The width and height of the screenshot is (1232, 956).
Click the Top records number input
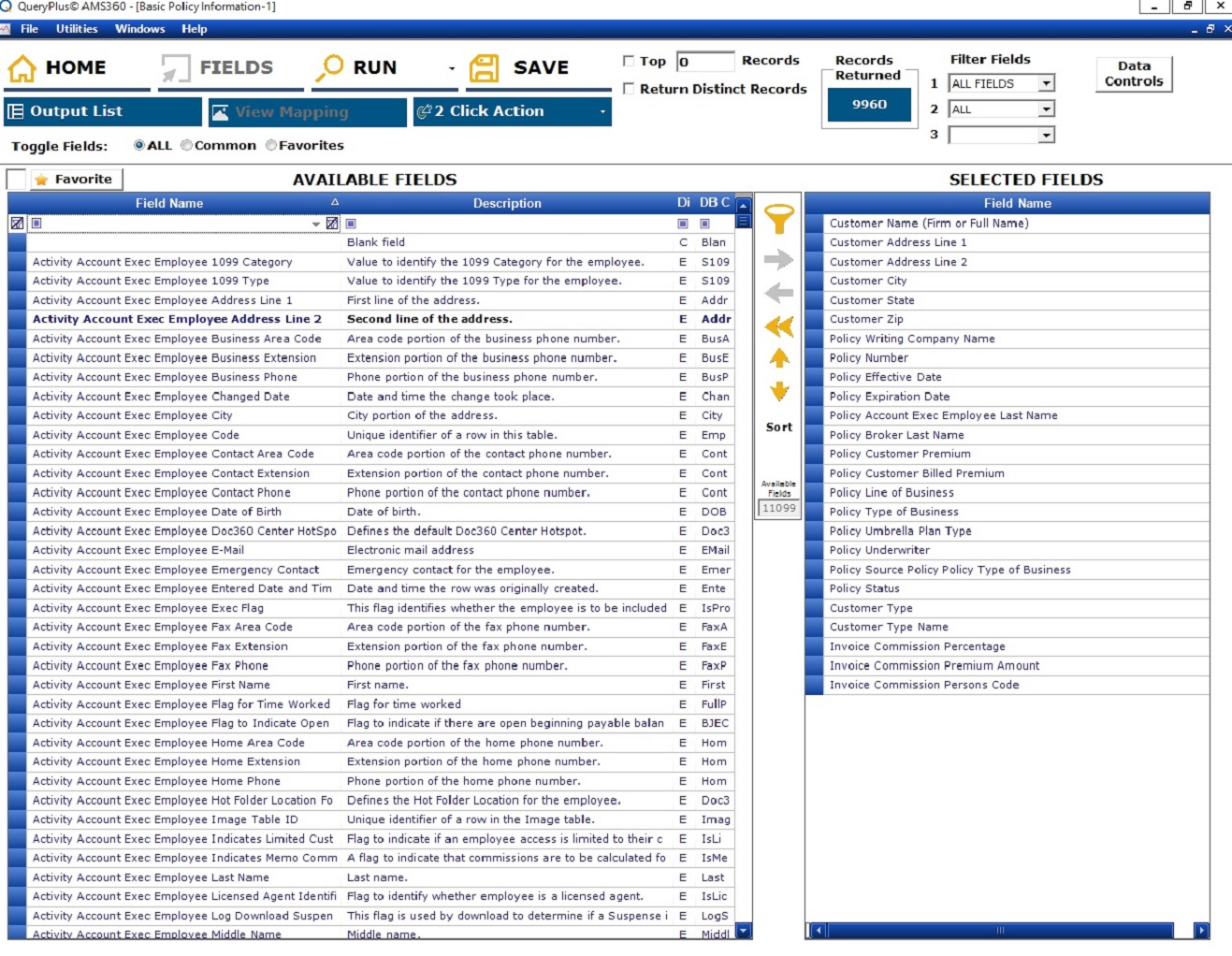[705, 62]
